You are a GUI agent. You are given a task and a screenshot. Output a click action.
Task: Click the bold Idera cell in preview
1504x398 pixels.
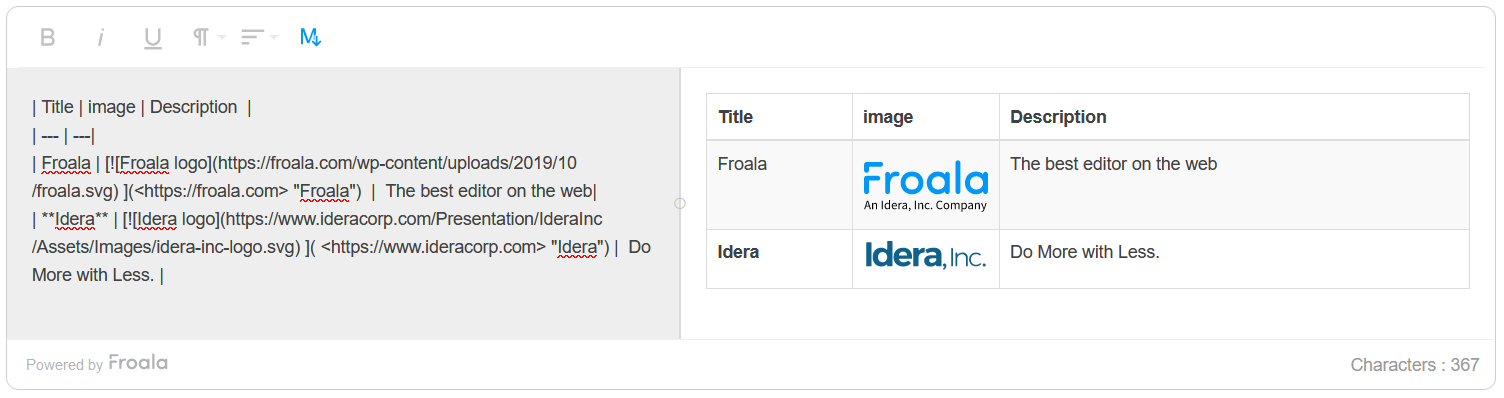pyautogui.click(x=779, y=259)
